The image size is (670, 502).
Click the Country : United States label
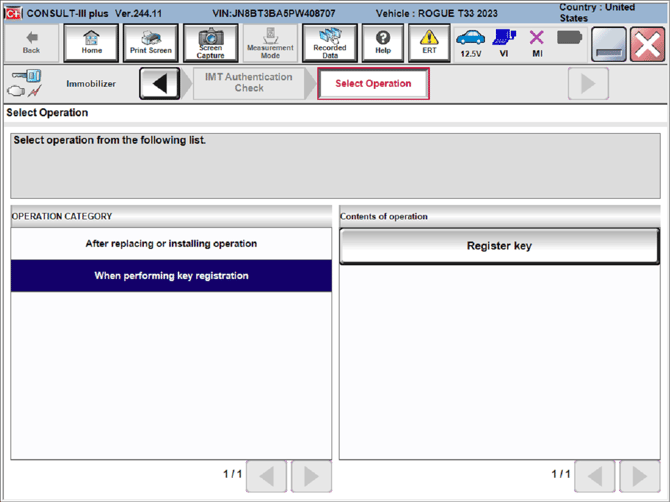click(x=597, y=13)
